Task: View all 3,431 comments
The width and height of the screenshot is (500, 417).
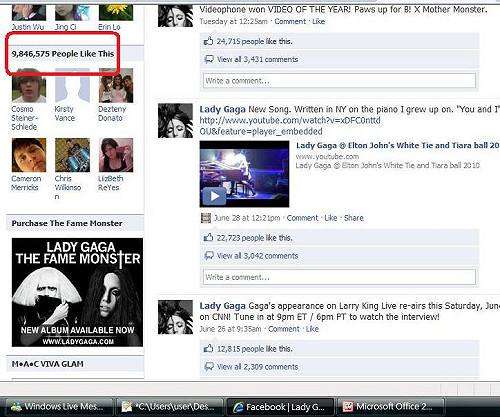Action: [257, 59]
